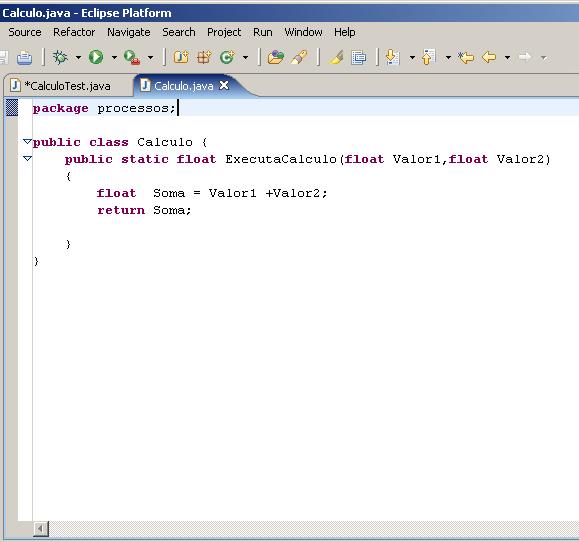Expand the Back navigation history dropdown
The image size is (579, 542).
pyautogui.click(x=507, y=58)
